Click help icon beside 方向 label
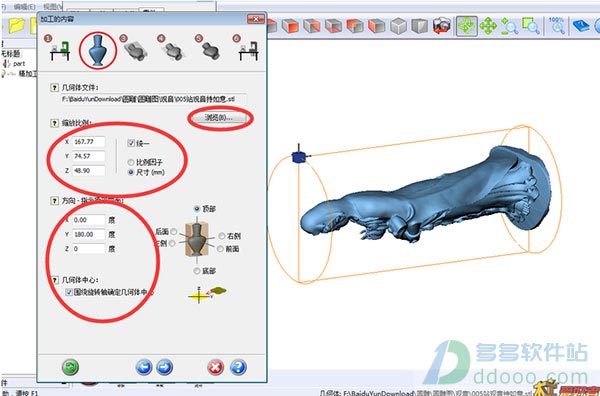This screenshot has width=600, height=396. (x=54, y=200)
